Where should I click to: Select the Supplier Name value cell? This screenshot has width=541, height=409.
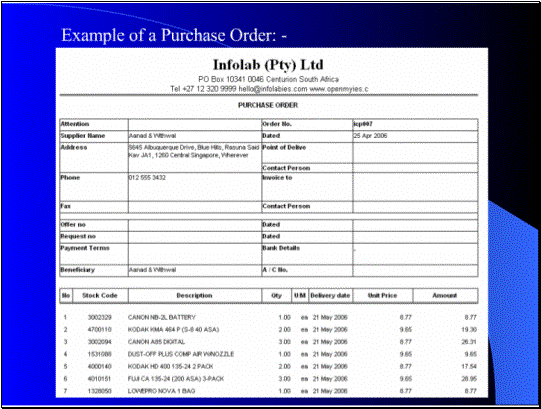(195, 136)
